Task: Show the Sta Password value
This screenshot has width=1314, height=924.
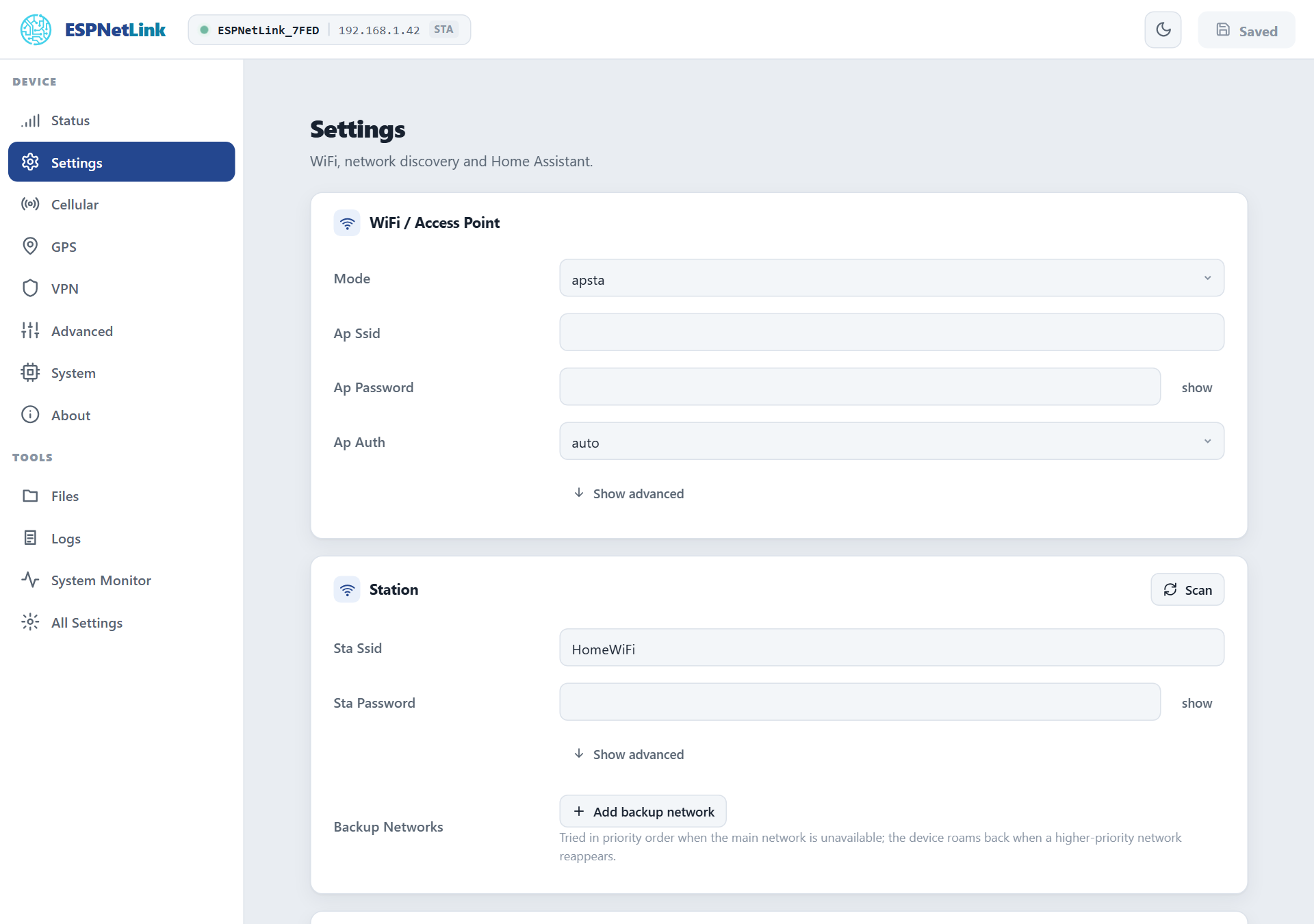Action: pos(1196,703)
